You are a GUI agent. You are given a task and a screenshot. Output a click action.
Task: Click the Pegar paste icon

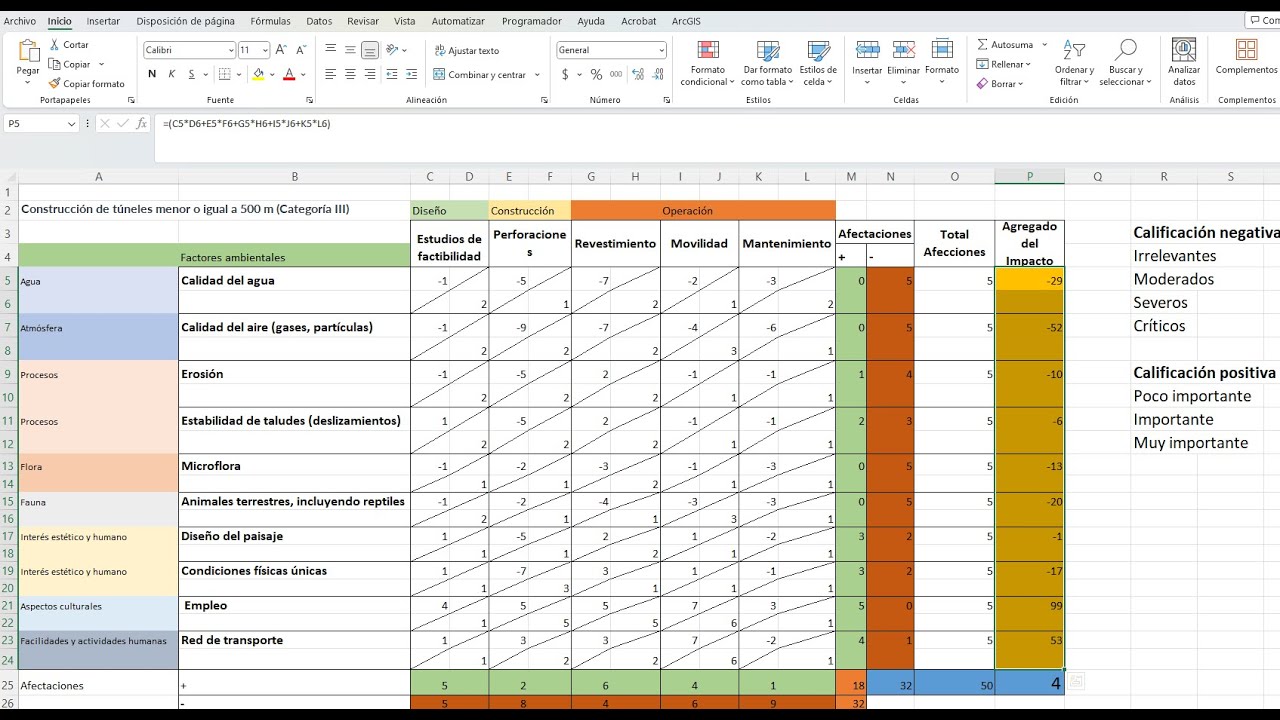(28, 51)
